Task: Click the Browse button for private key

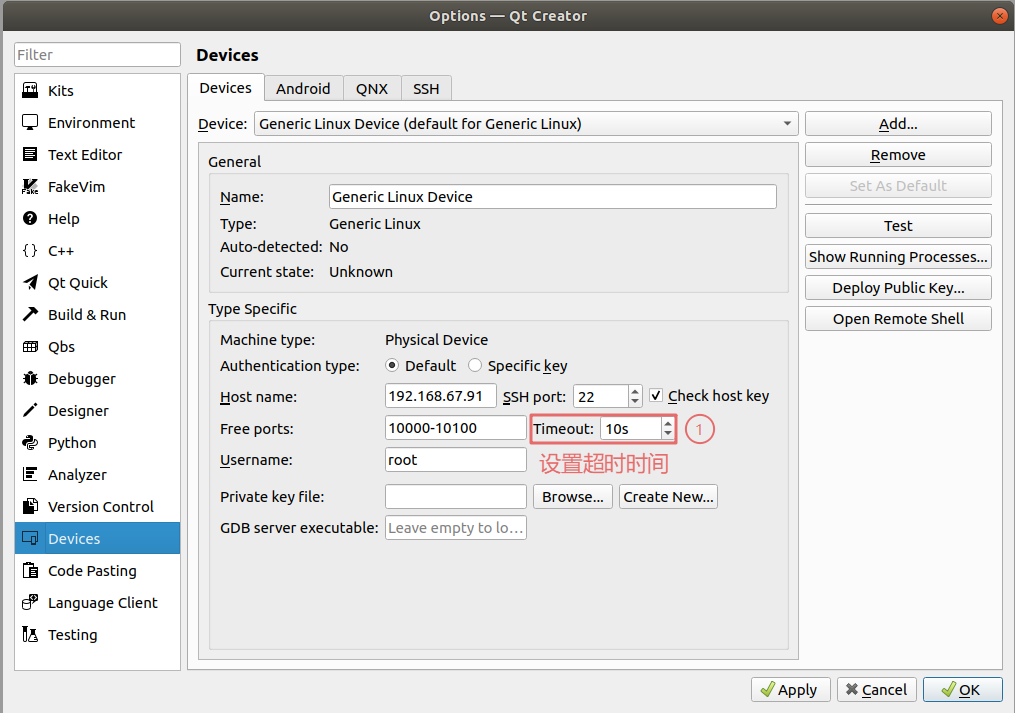Action: pos(573,497)
